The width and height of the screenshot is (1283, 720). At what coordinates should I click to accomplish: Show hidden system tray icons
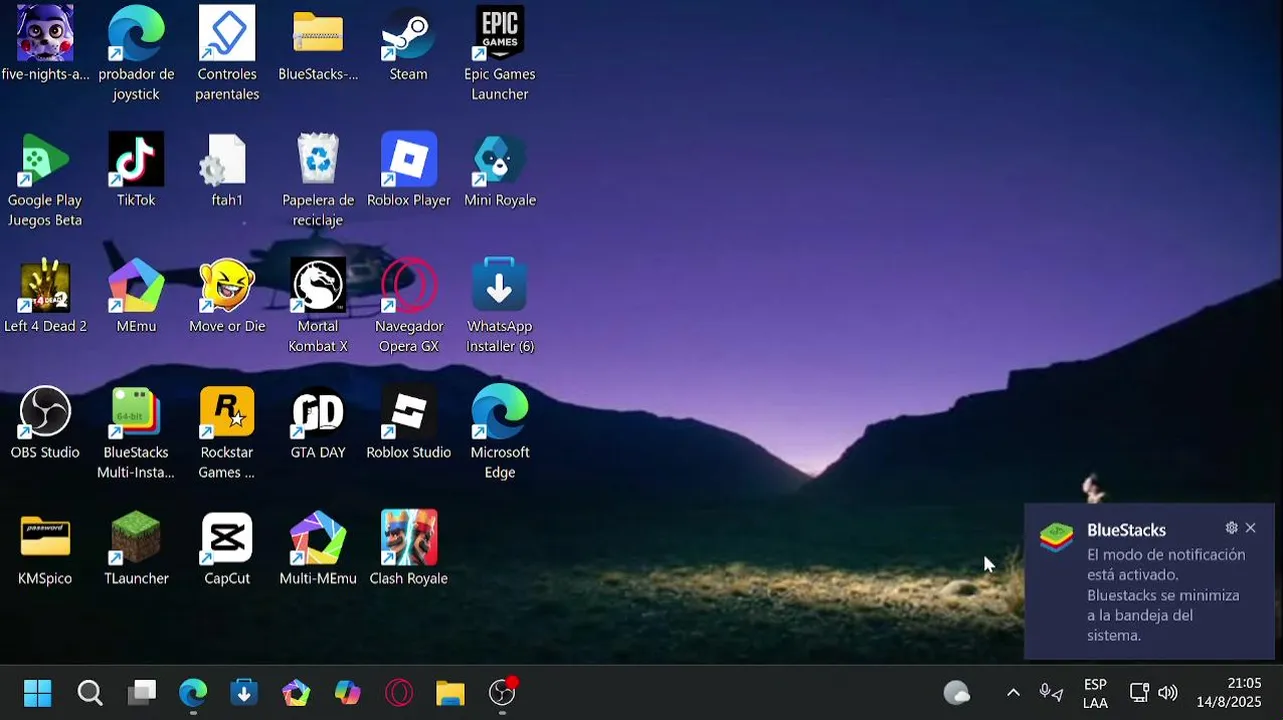point(1013,692)
